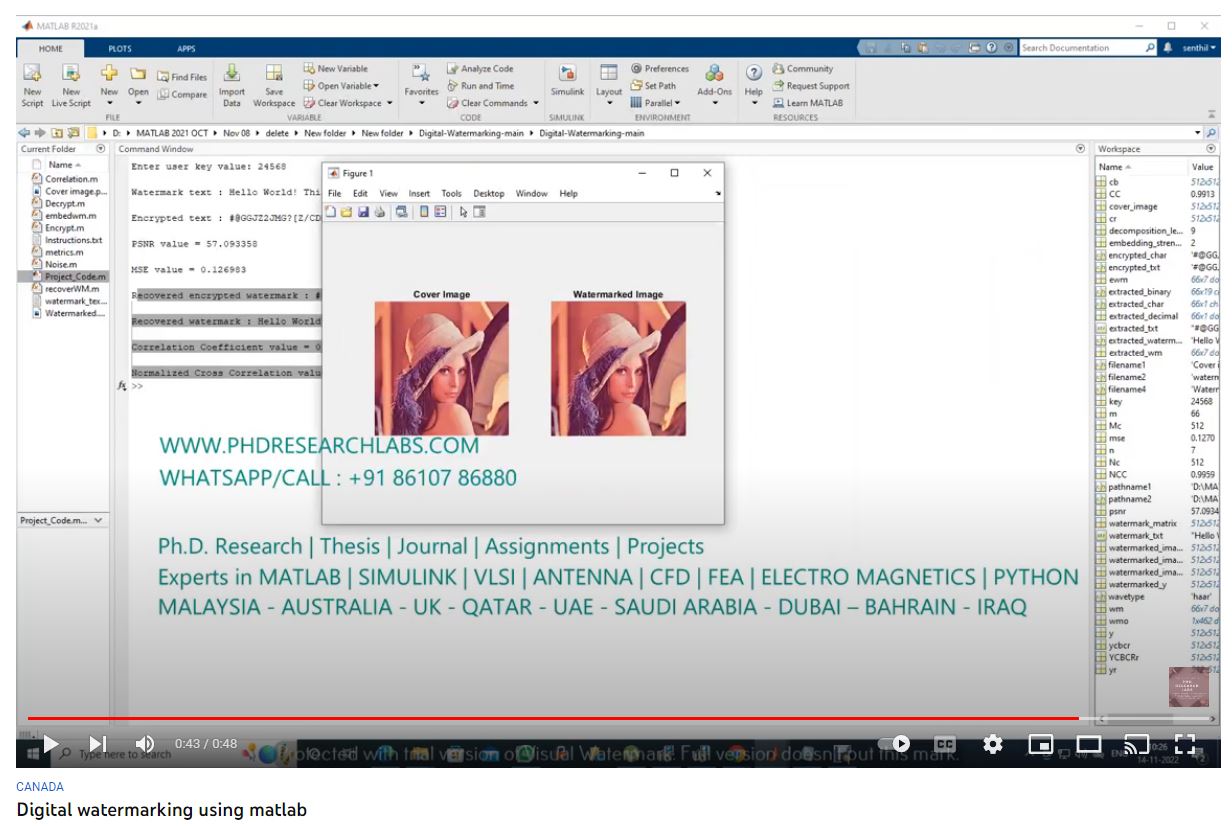Viewport: 1232px width, 826px height.
Task: Expand the Parallel dropdown menu
Action: [x=679, y=103]
